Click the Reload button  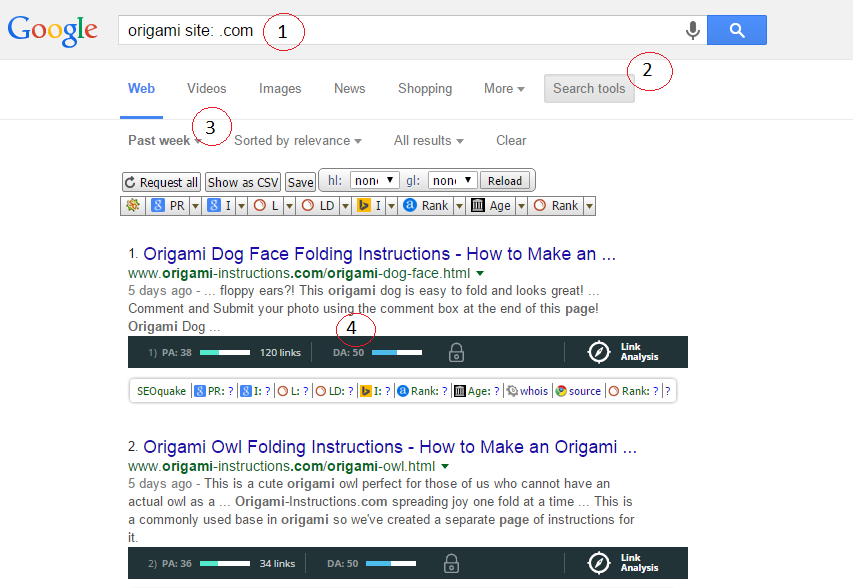point(504,181)
